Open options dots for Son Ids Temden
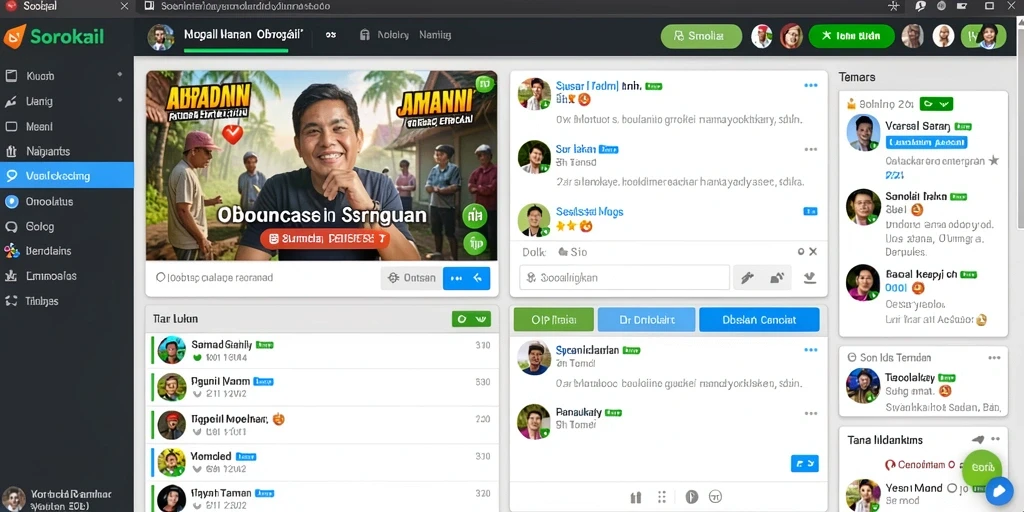The height and width of the screenshot is (512, 1024). coord(994,358)
